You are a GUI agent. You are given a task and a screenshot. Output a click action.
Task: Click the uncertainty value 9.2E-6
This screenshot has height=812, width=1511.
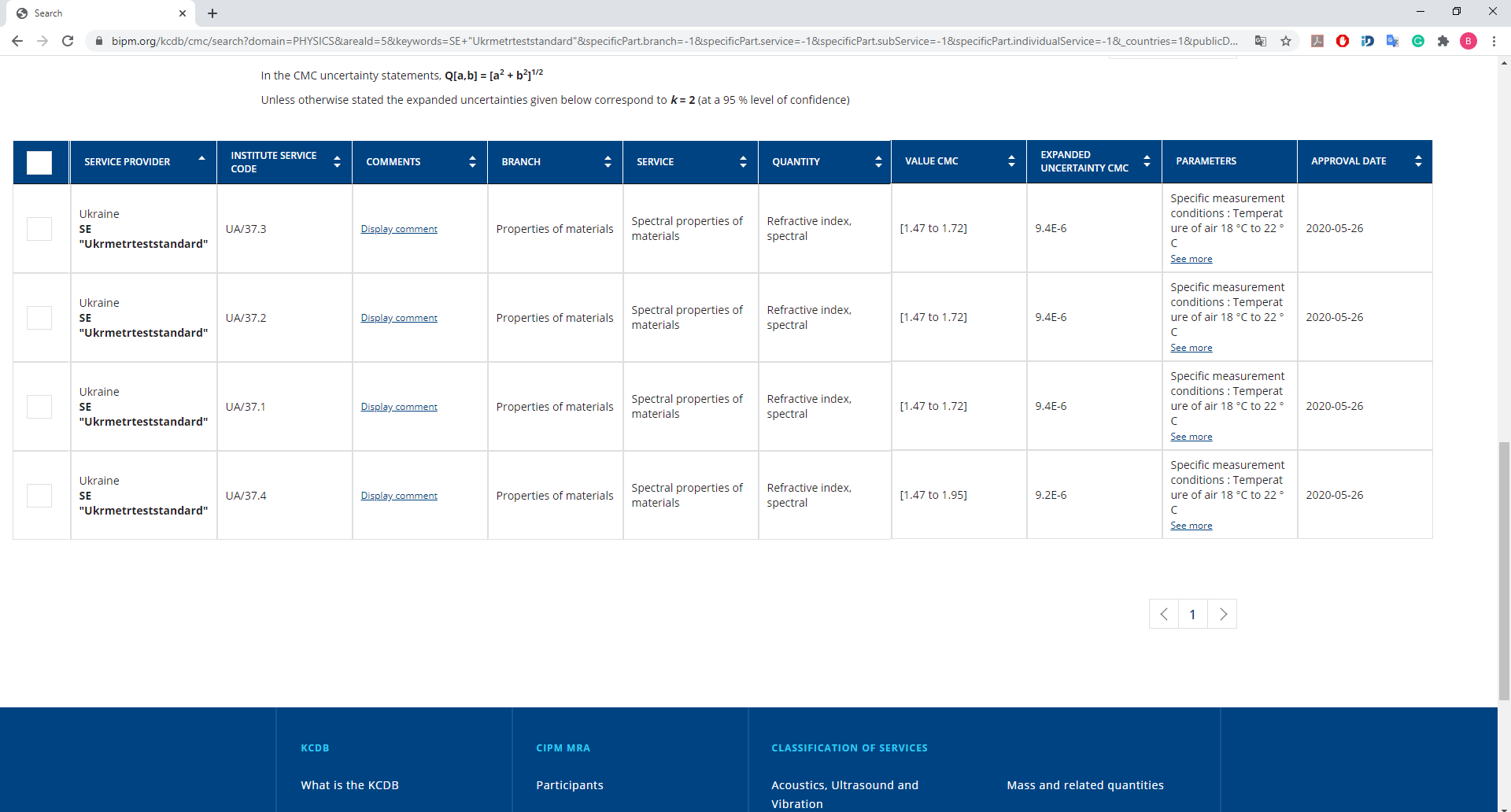(1051, 495)
